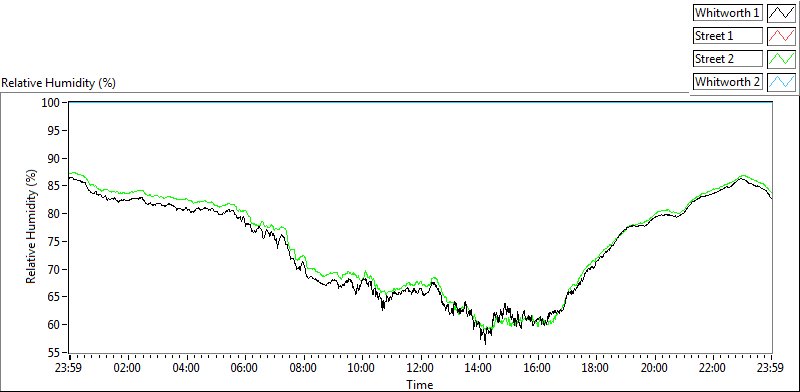Click the Whitworth 2 blue plot icon
800x392 pixels.
click(x=782, y=82)
